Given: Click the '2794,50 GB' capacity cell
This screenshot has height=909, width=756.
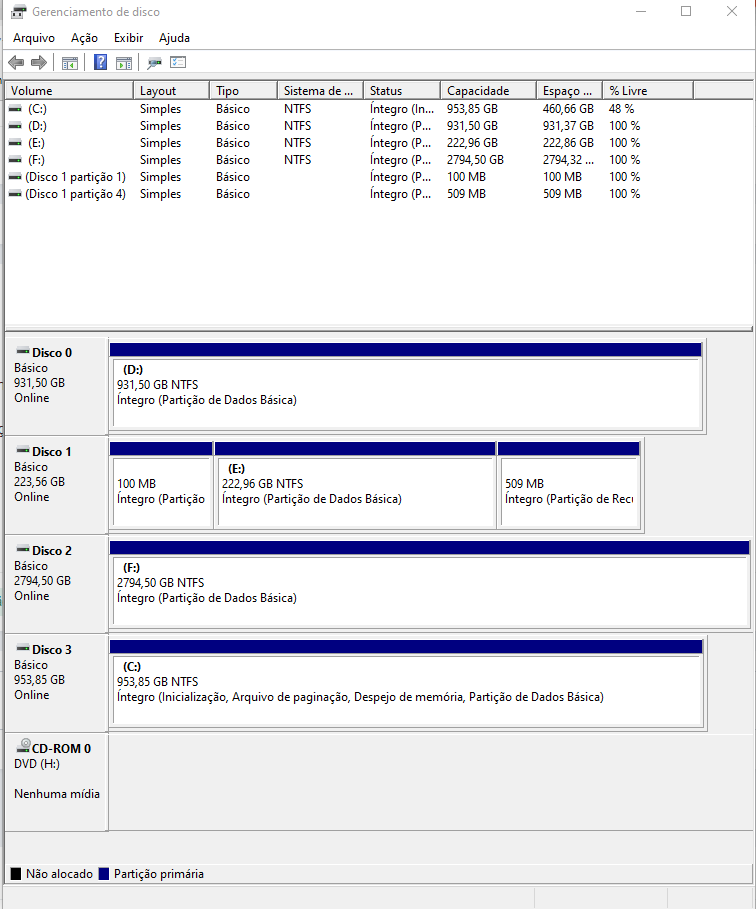Looking at the screenshot, I should [475, 159].
